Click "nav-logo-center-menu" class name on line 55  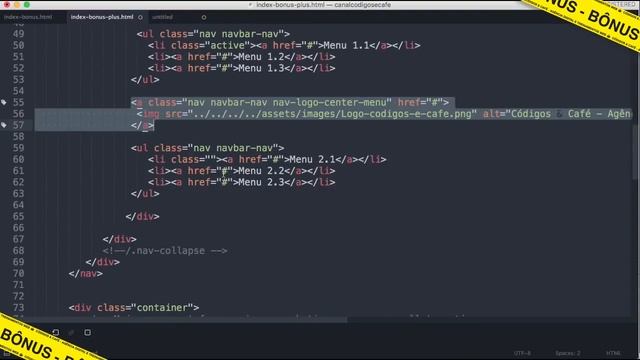click(329, 102)
